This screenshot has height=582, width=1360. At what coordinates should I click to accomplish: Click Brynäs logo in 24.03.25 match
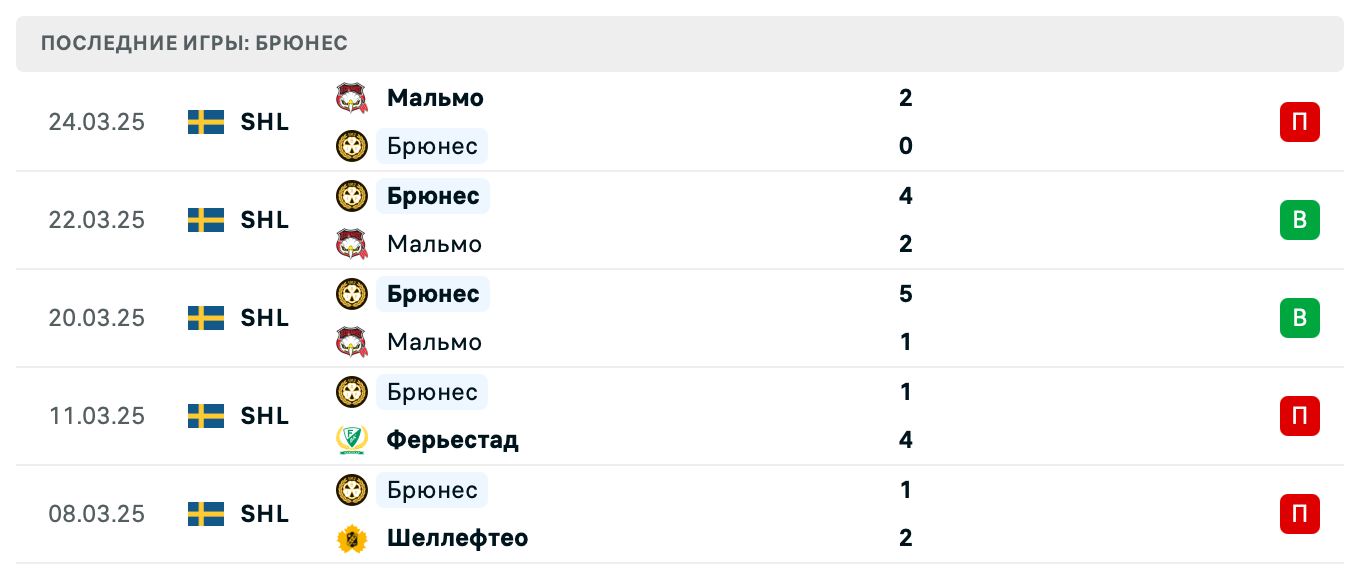click(x=351, y=146)
